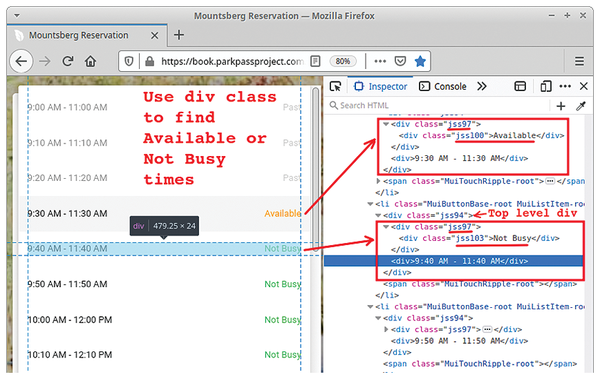Save page to Pocket

tap(400, 61)
